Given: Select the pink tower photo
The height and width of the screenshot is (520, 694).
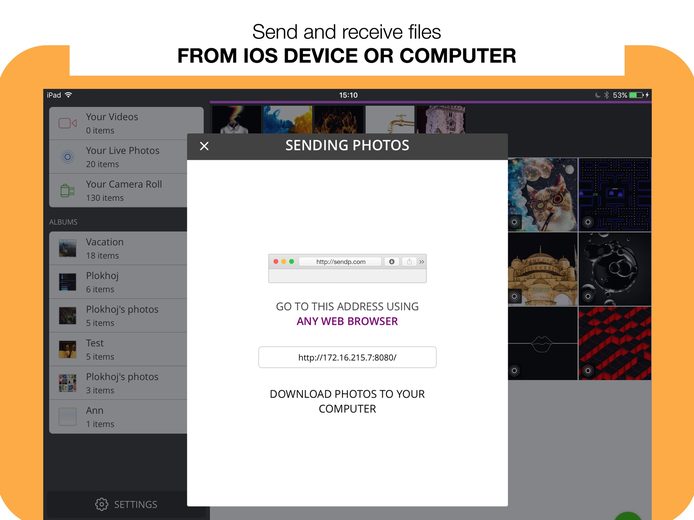Looking at the screenshot, I should tap(441, 119).
